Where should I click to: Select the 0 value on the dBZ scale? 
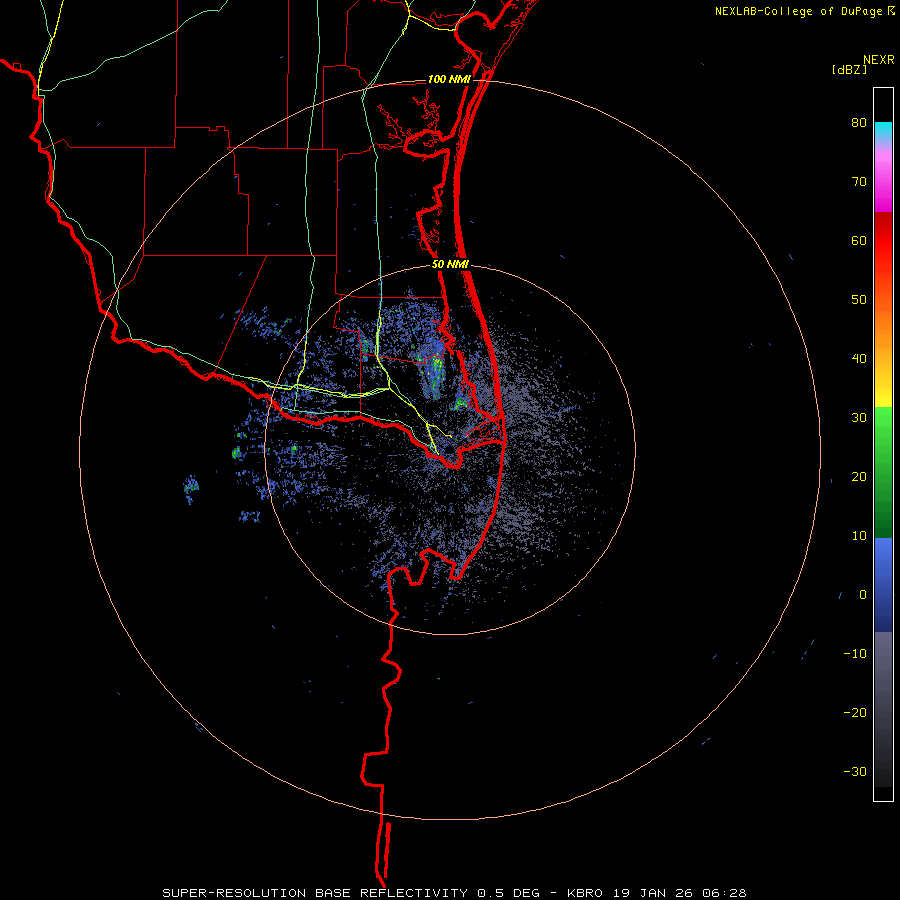[x=863, y=595]
